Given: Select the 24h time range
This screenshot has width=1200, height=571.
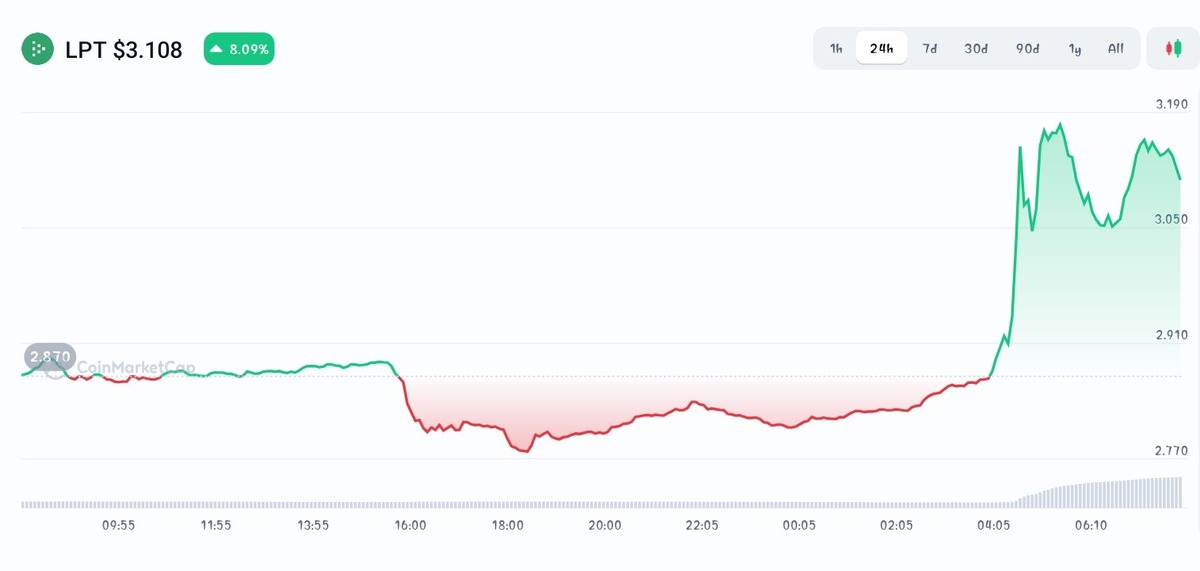Looking at the screenshot, I should tap(882, 48).
